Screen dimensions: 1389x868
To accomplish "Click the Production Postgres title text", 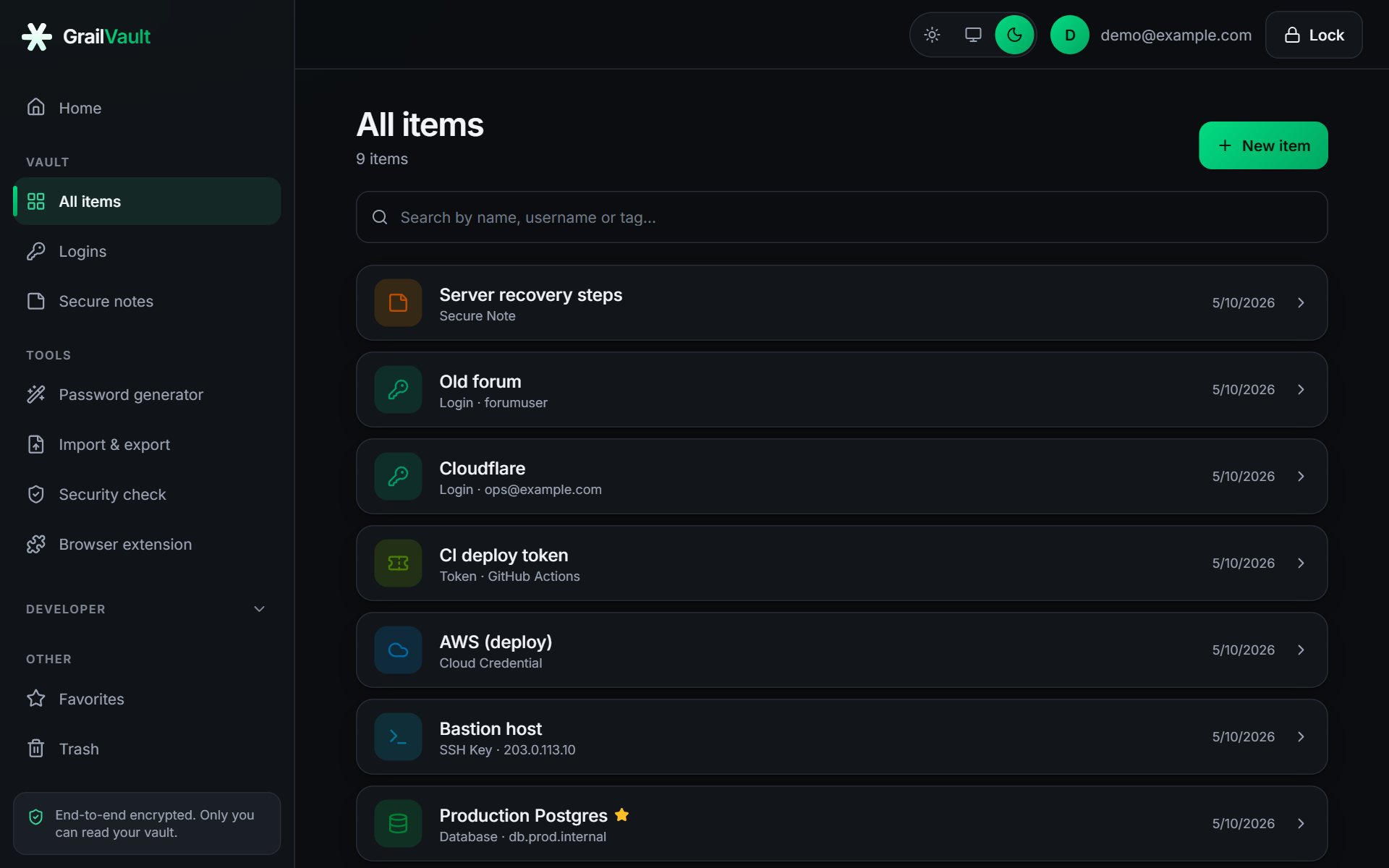I will (523, 815).
